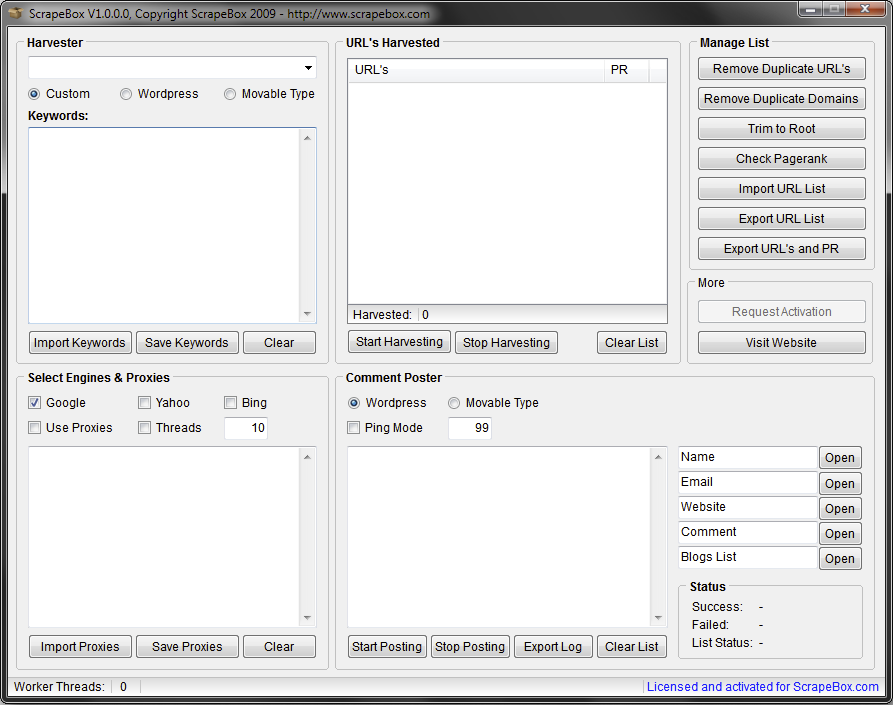Click the Comment input field
Viewport: 893px width, 705px height.
tap(748, 532)
